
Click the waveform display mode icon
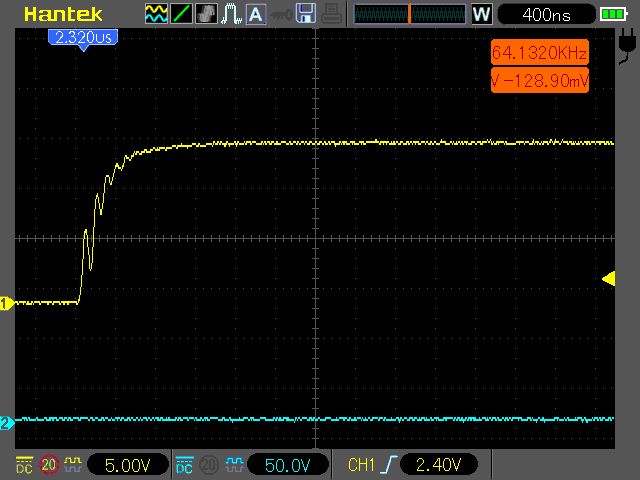[x=157, y=14]
